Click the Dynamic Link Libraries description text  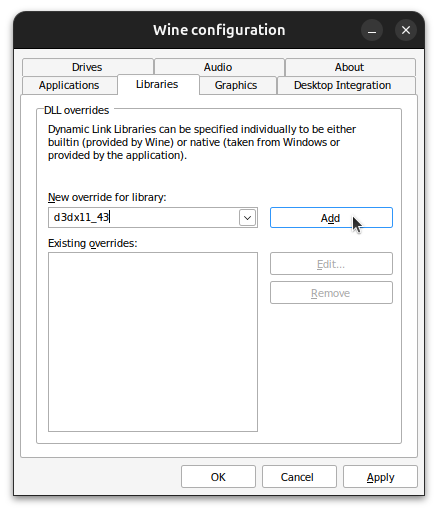[202, 142]
